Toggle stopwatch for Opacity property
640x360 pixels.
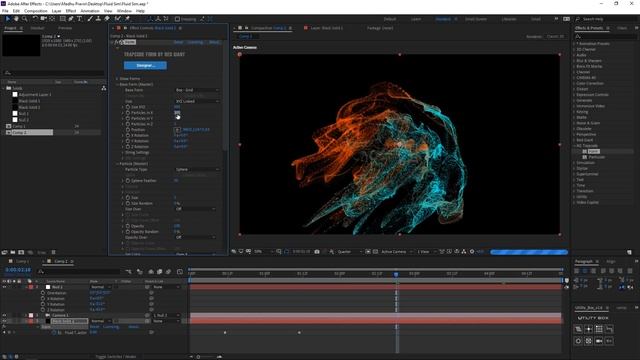[128, 226]
